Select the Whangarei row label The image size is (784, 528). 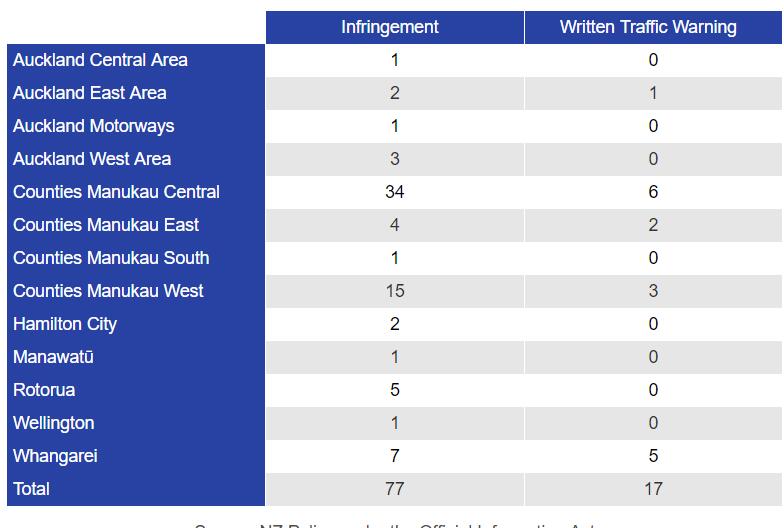tap(55, 456)
